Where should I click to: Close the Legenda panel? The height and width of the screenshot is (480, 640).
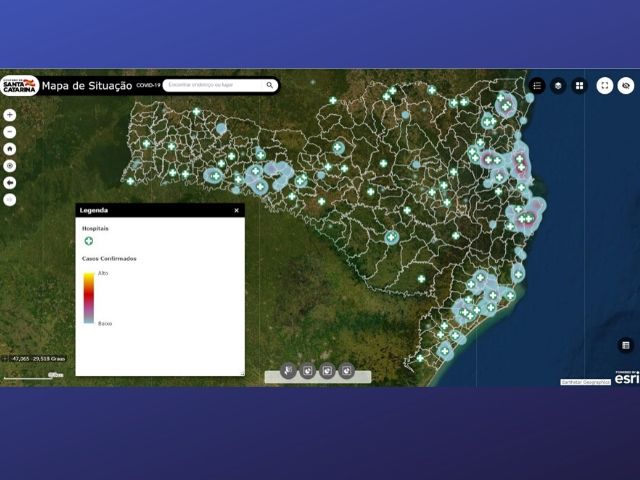coord(237,211)
